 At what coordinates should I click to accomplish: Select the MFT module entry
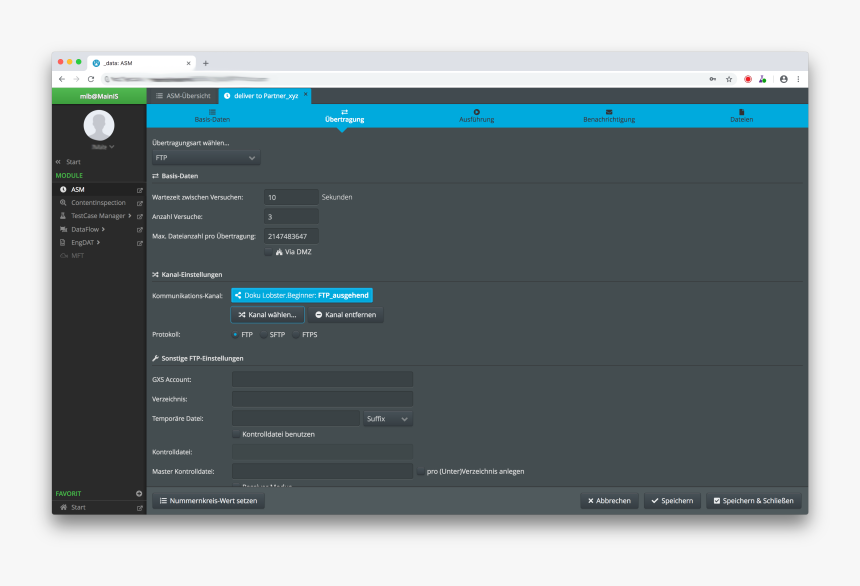pos(77,256)
